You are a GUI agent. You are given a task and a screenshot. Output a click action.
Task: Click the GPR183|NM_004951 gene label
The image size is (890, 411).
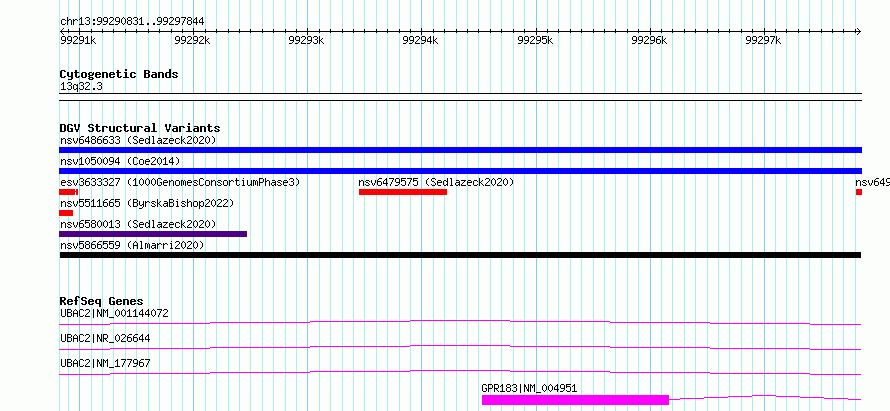(x=529, y=388)
